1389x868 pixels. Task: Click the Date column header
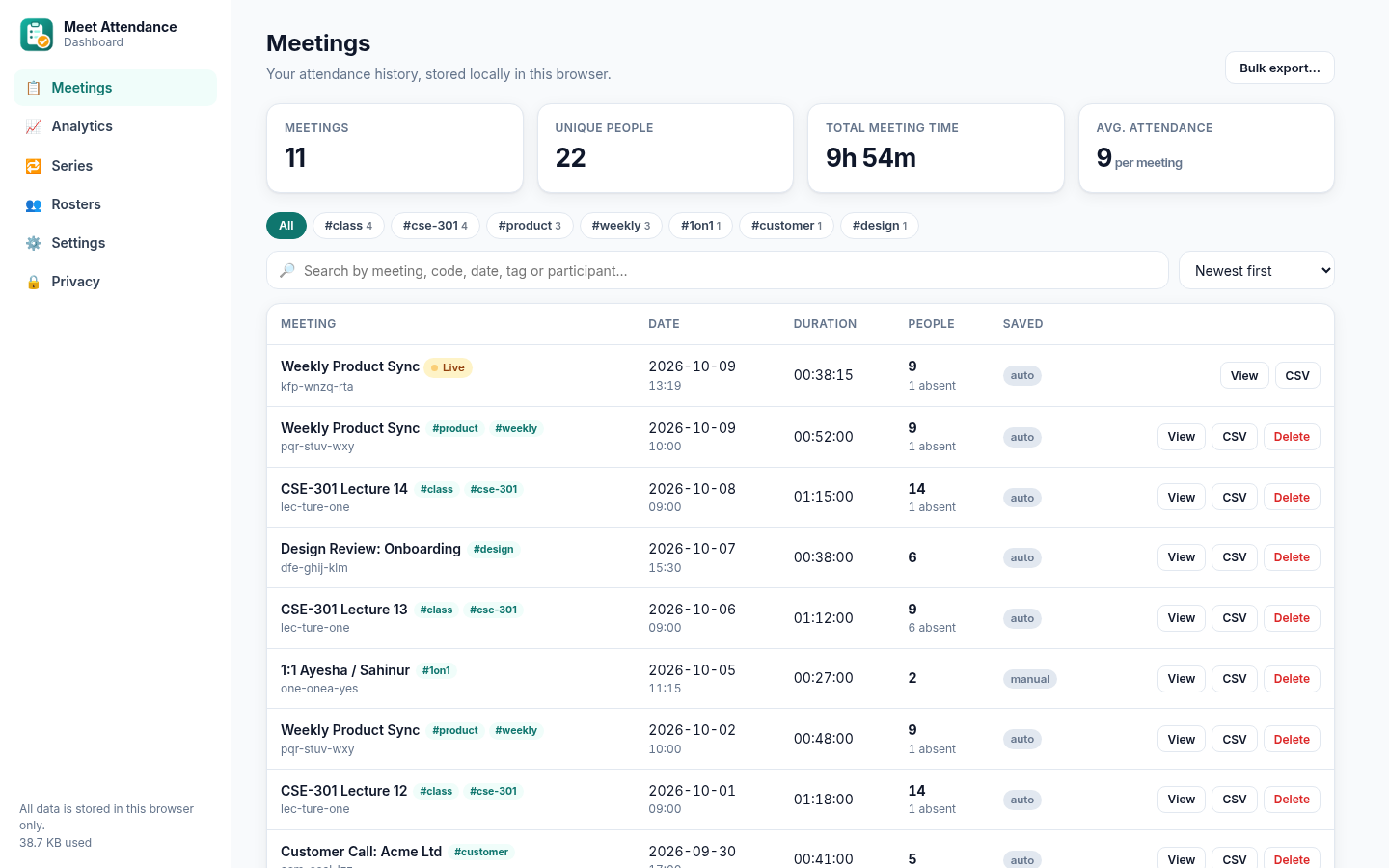click(x=664, y=324)
